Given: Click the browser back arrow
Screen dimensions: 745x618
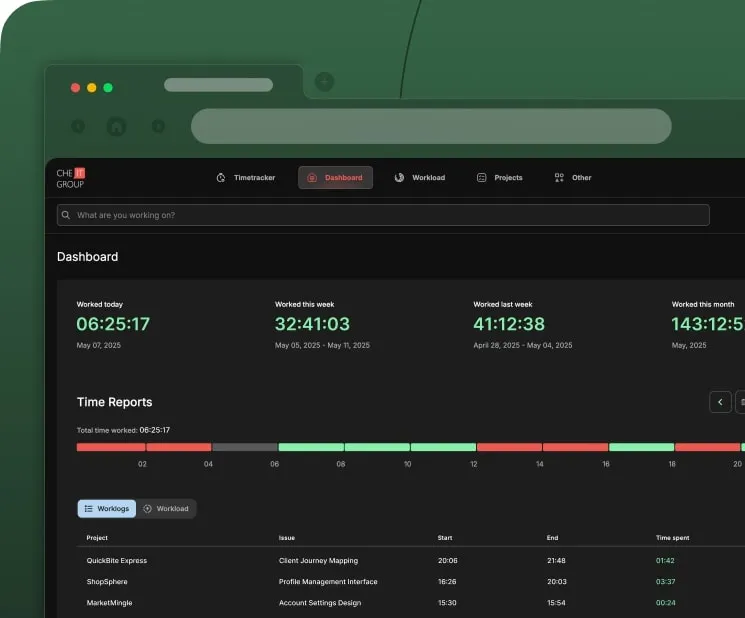Looking at the screenshot, I should coord(78,126).
